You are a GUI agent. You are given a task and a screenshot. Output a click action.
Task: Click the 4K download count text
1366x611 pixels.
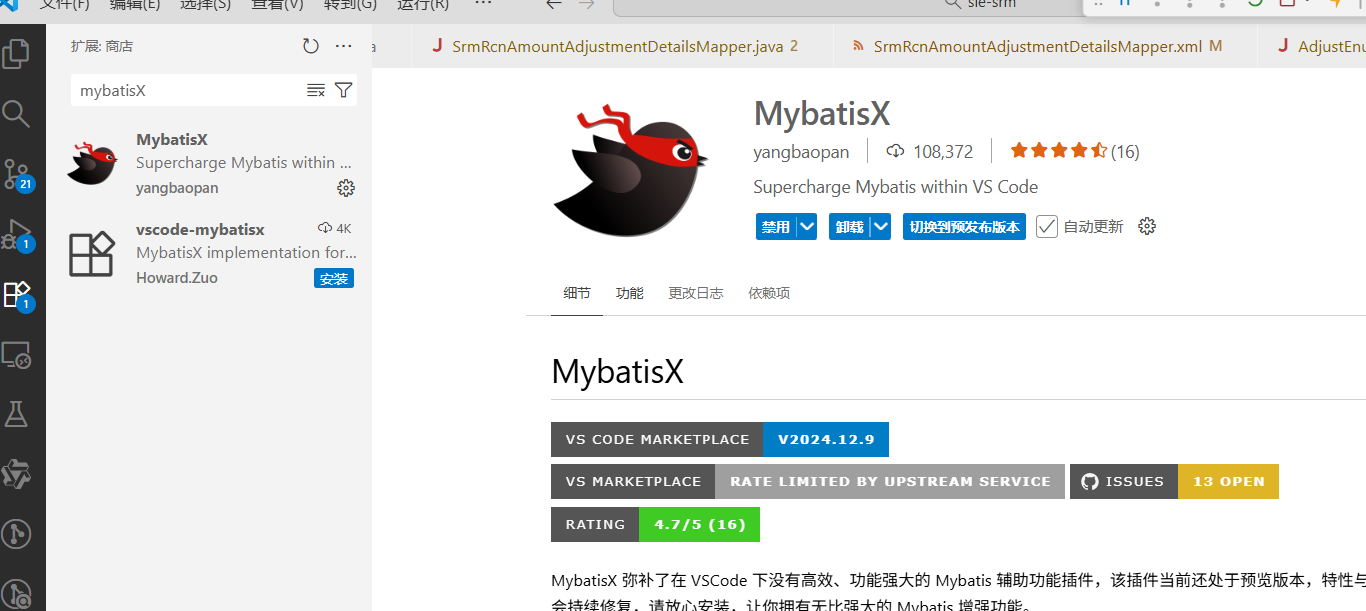coord(343,228)
